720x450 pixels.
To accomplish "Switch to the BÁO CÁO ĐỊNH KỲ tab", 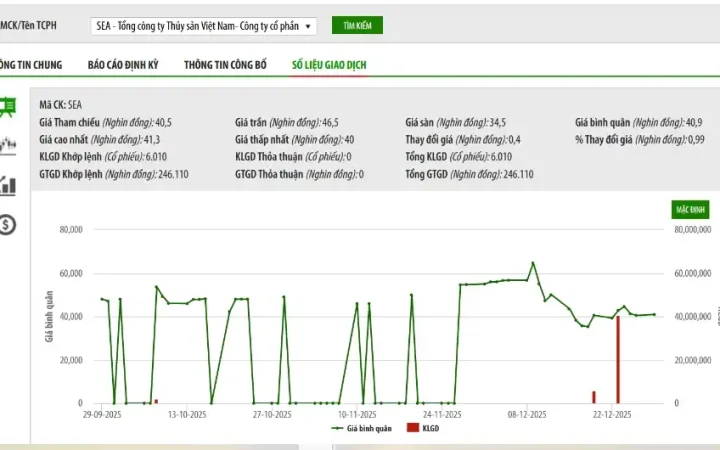I will [123, 65].
